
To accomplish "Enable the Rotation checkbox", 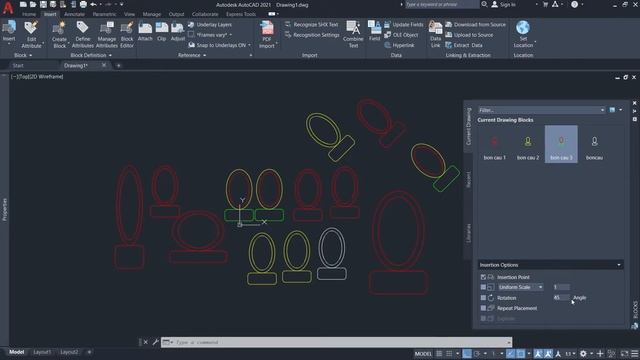I will [x=483, y=298].
